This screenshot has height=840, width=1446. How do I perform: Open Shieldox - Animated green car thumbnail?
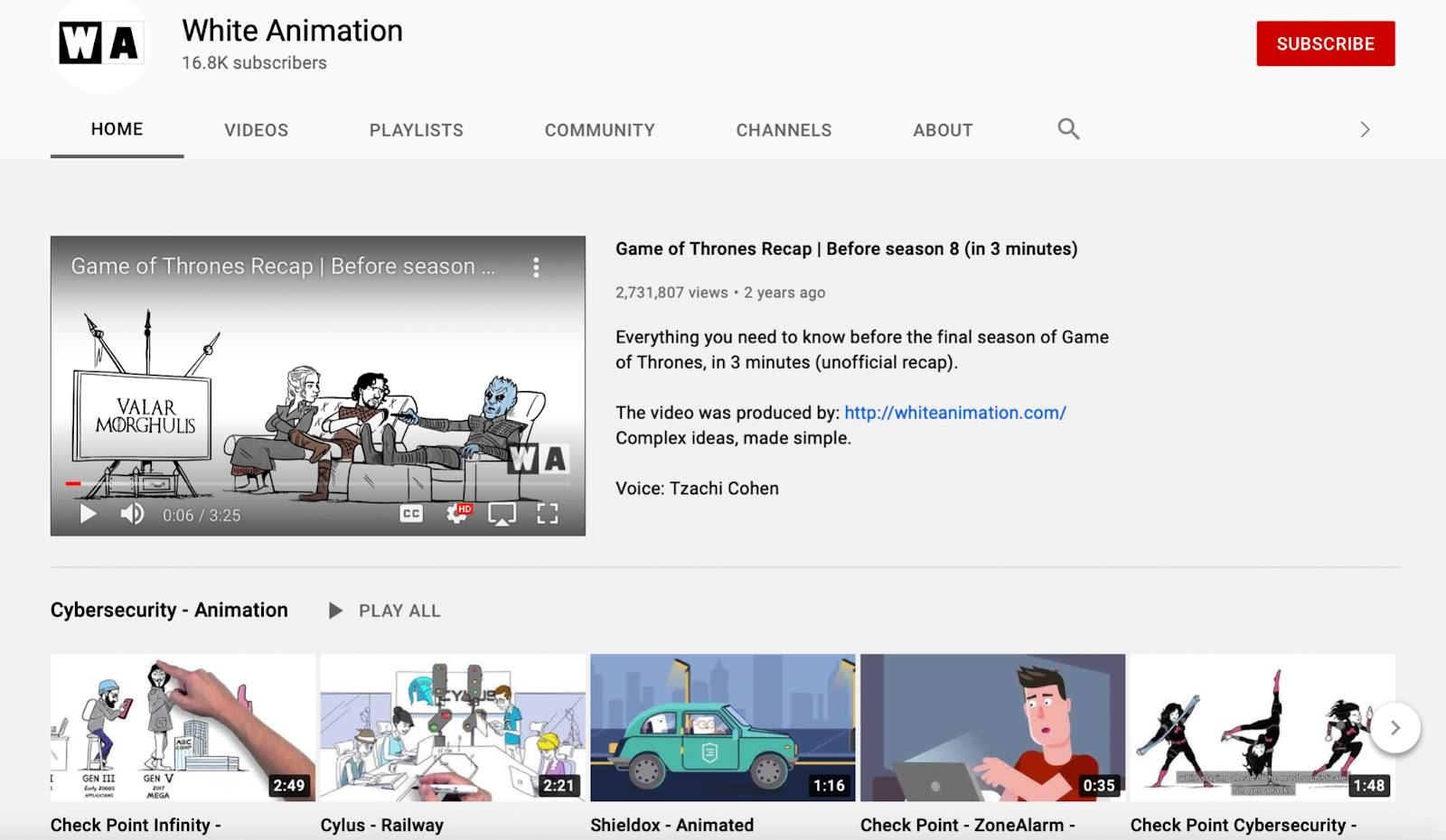(723, 727)
